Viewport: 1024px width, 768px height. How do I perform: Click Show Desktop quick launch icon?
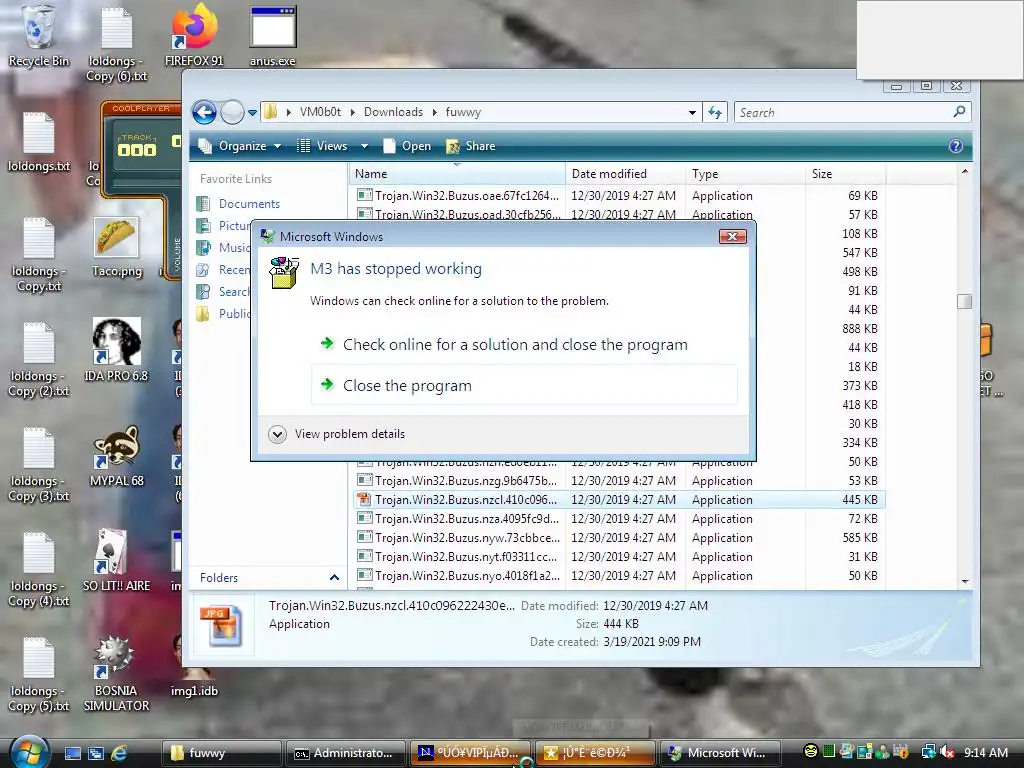pos(72,753)
